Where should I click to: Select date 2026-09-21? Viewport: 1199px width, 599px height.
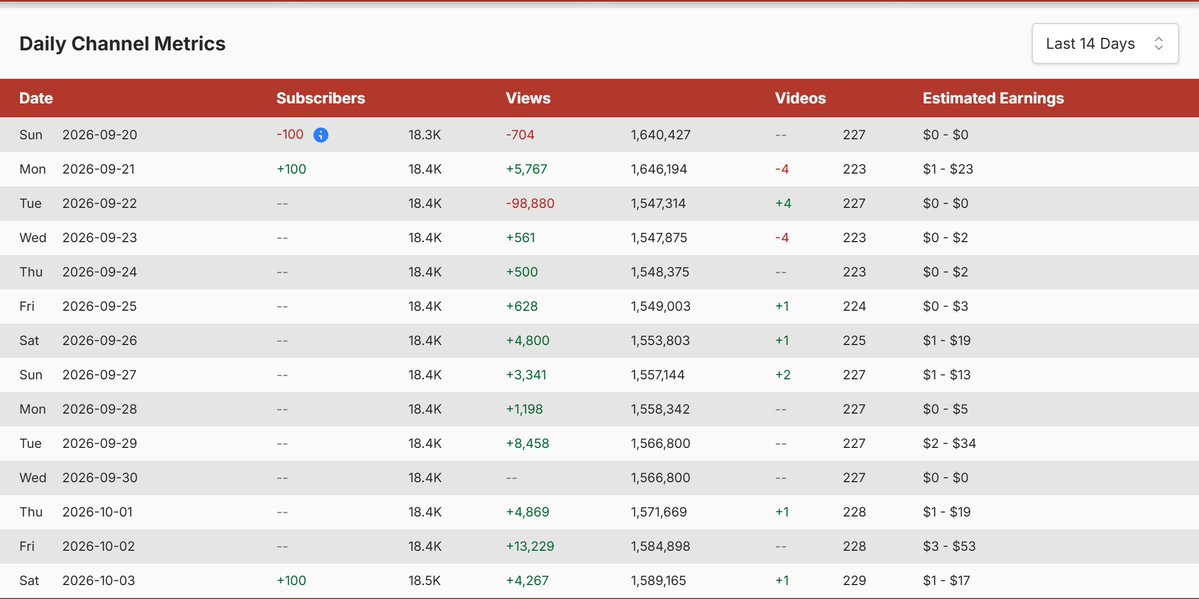[x=98, y=169]
